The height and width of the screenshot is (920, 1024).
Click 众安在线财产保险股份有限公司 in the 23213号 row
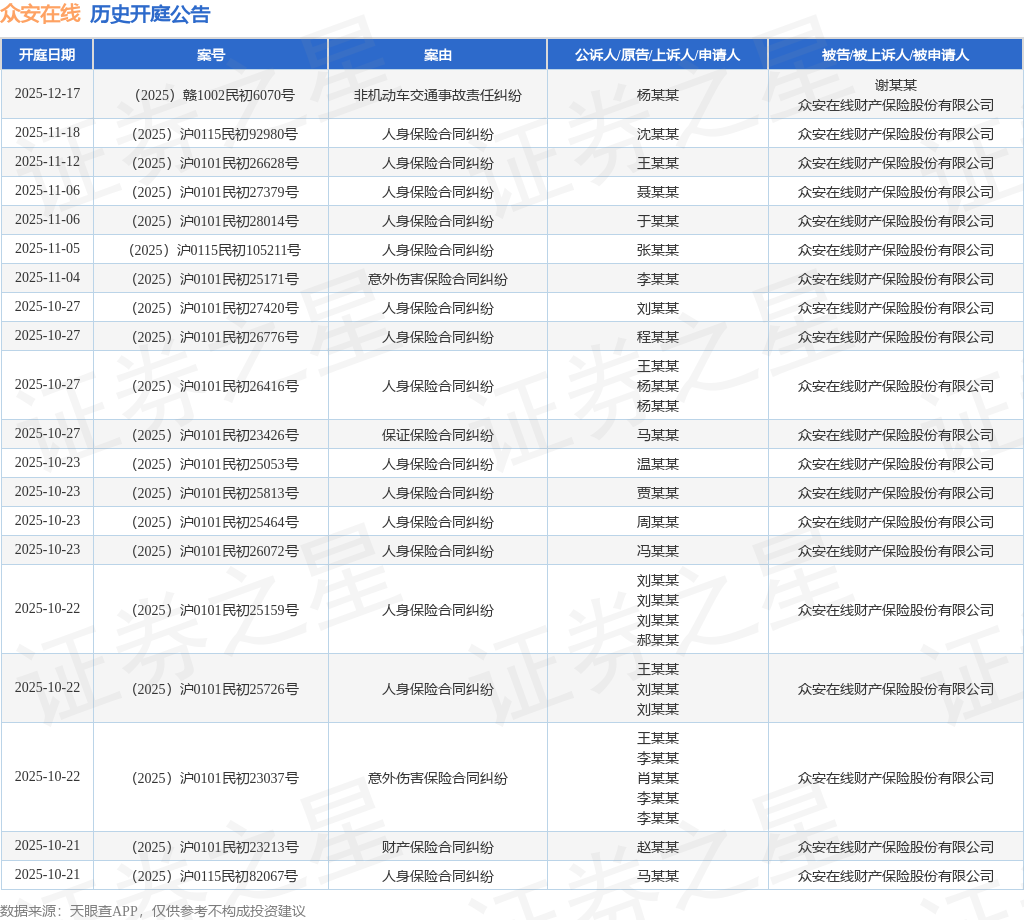pyautogui.click(x=895, y=848)
